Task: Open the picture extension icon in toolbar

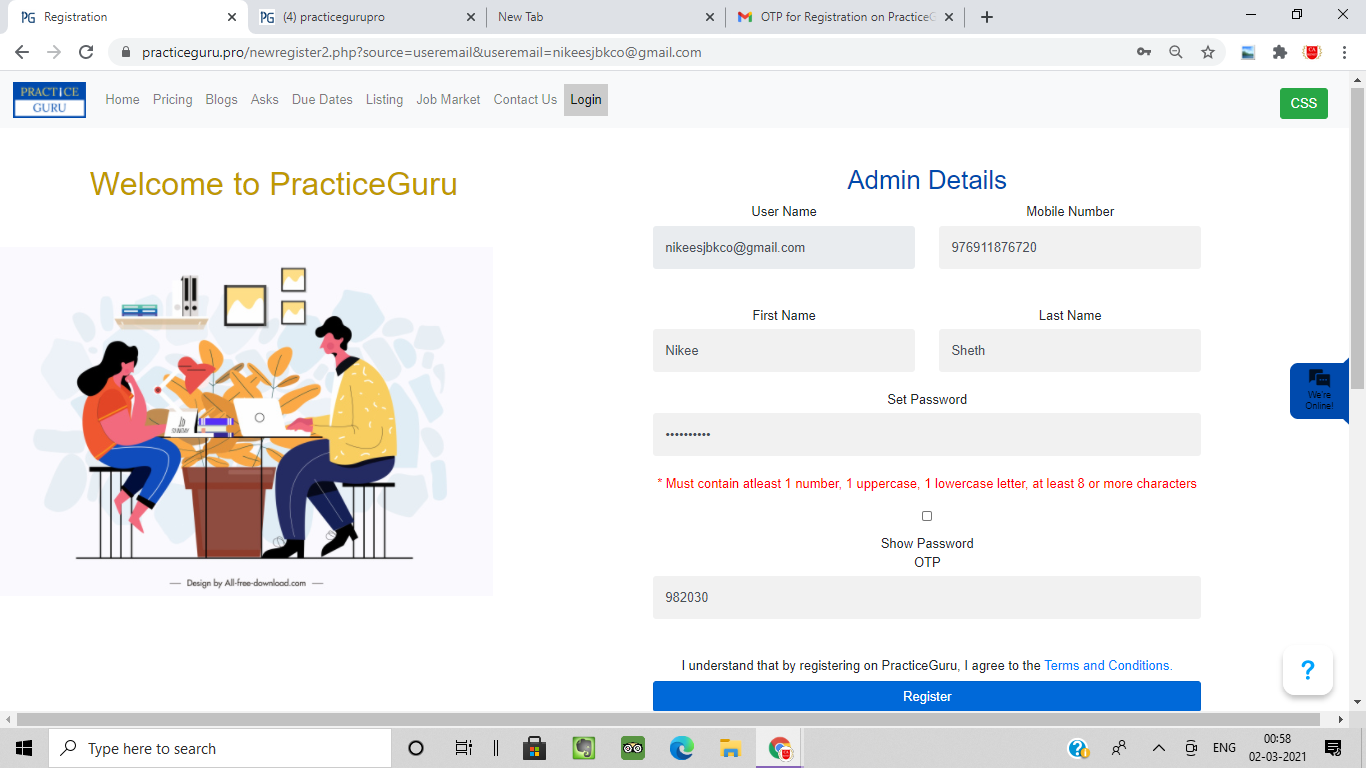Action: [x=1248, y=52]
